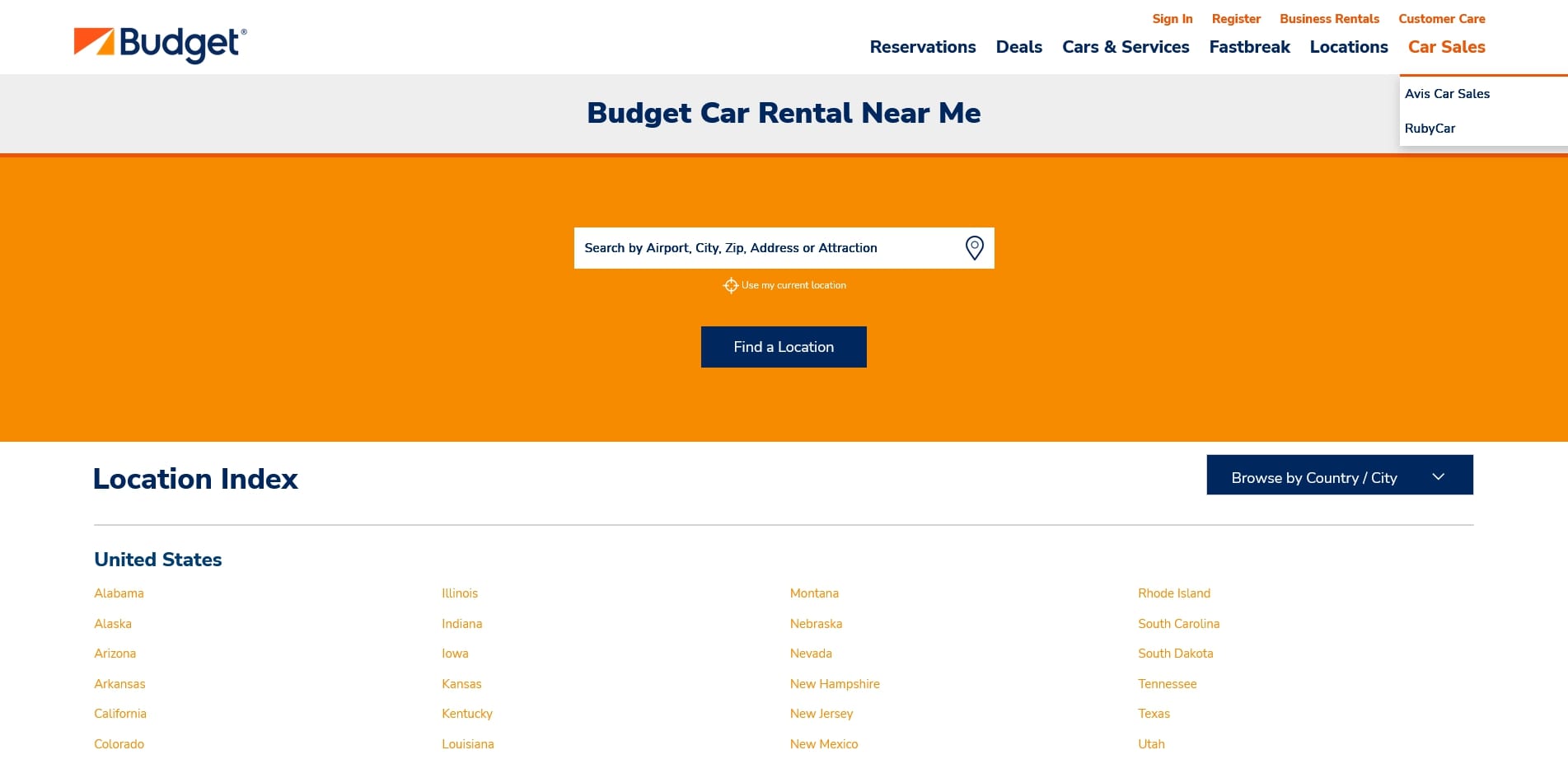Click the Budget logo
The width and height of the screenshot is (1568, 764).
pyautogui.click(x=159, y=41)
